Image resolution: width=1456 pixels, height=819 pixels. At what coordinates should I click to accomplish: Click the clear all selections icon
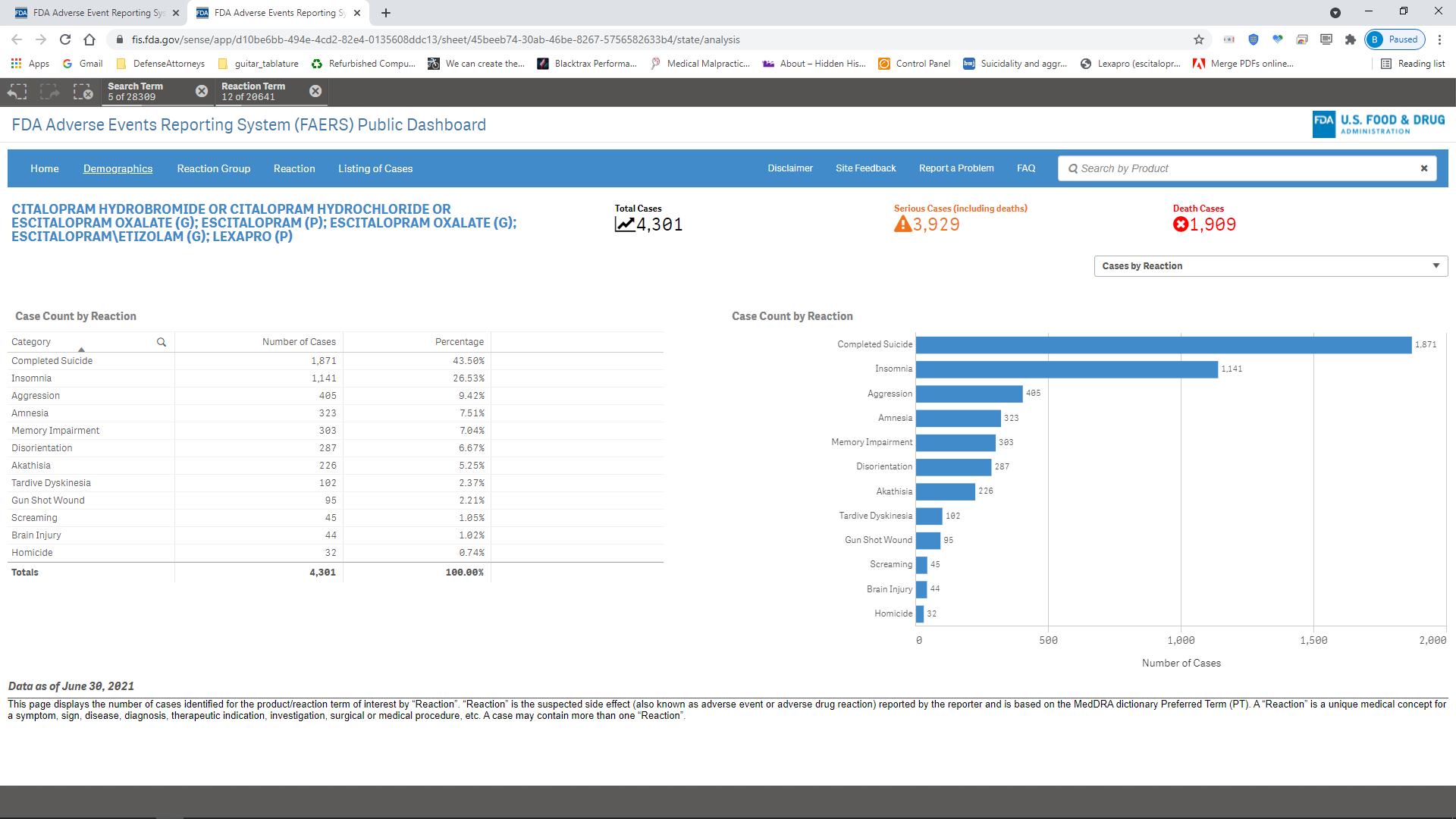[83, 92]
